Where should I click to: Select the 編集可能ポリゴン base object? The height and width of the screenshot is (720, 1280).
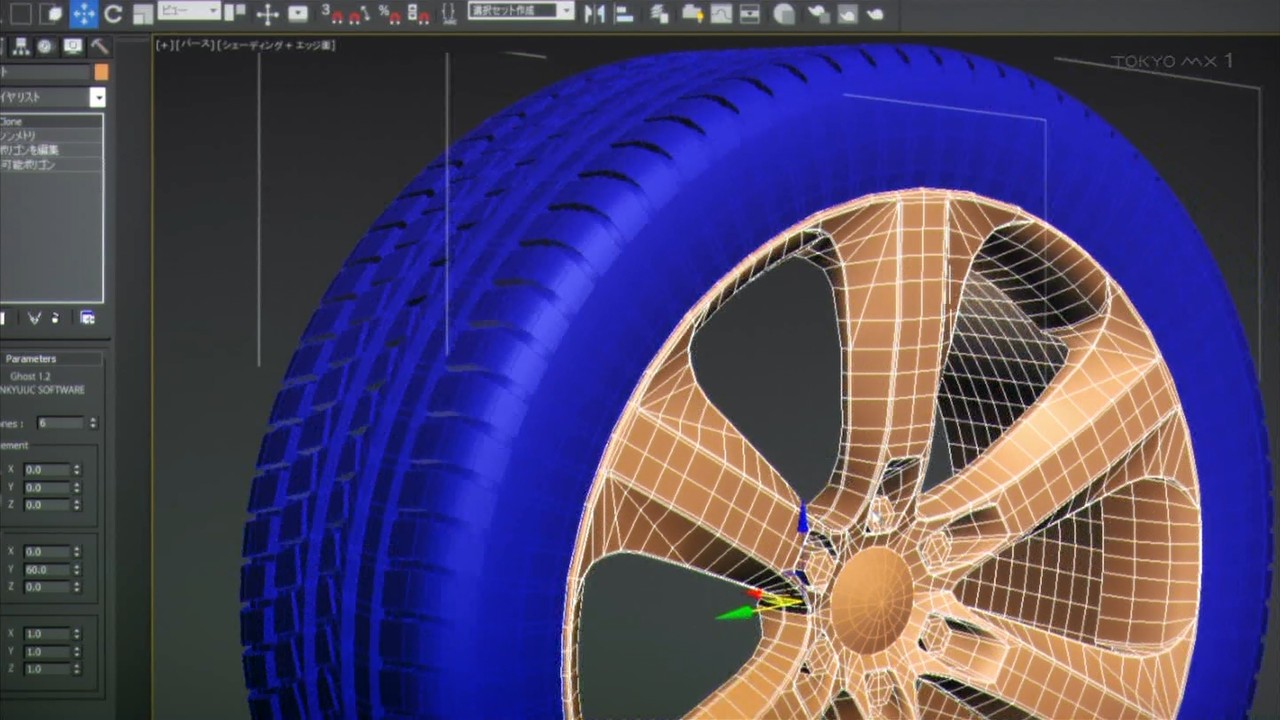pos(51,164)
